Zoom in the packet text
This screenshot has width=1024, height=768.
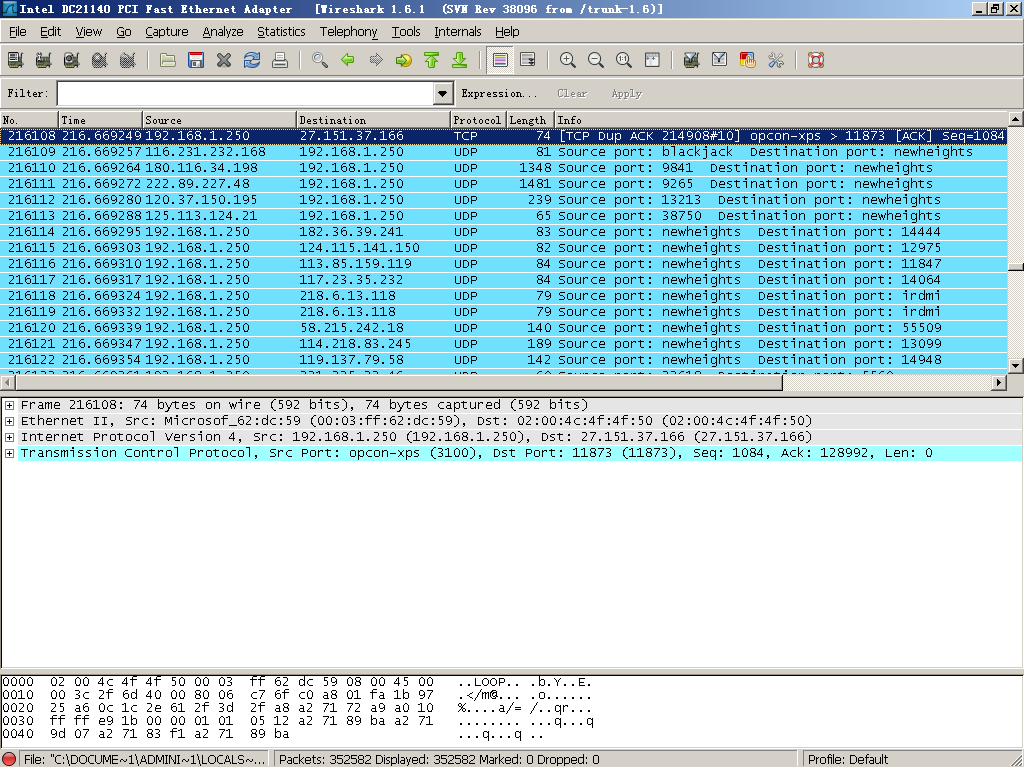click(x=568, y=60)
